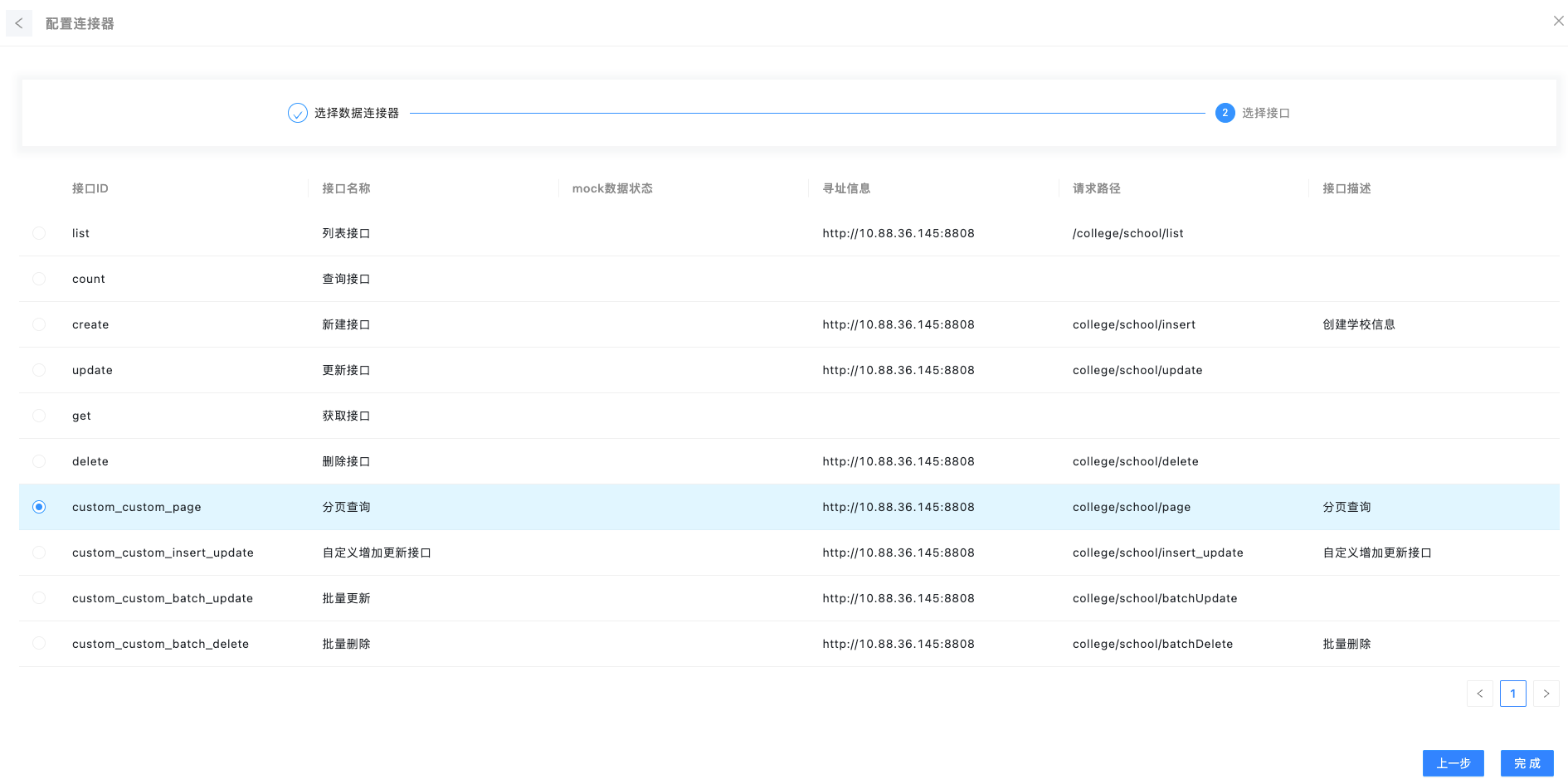Close the connector configuration dialog
Image resolution: width=1568 pixels, height=779 pixels.
click(x=1558, y=21)
